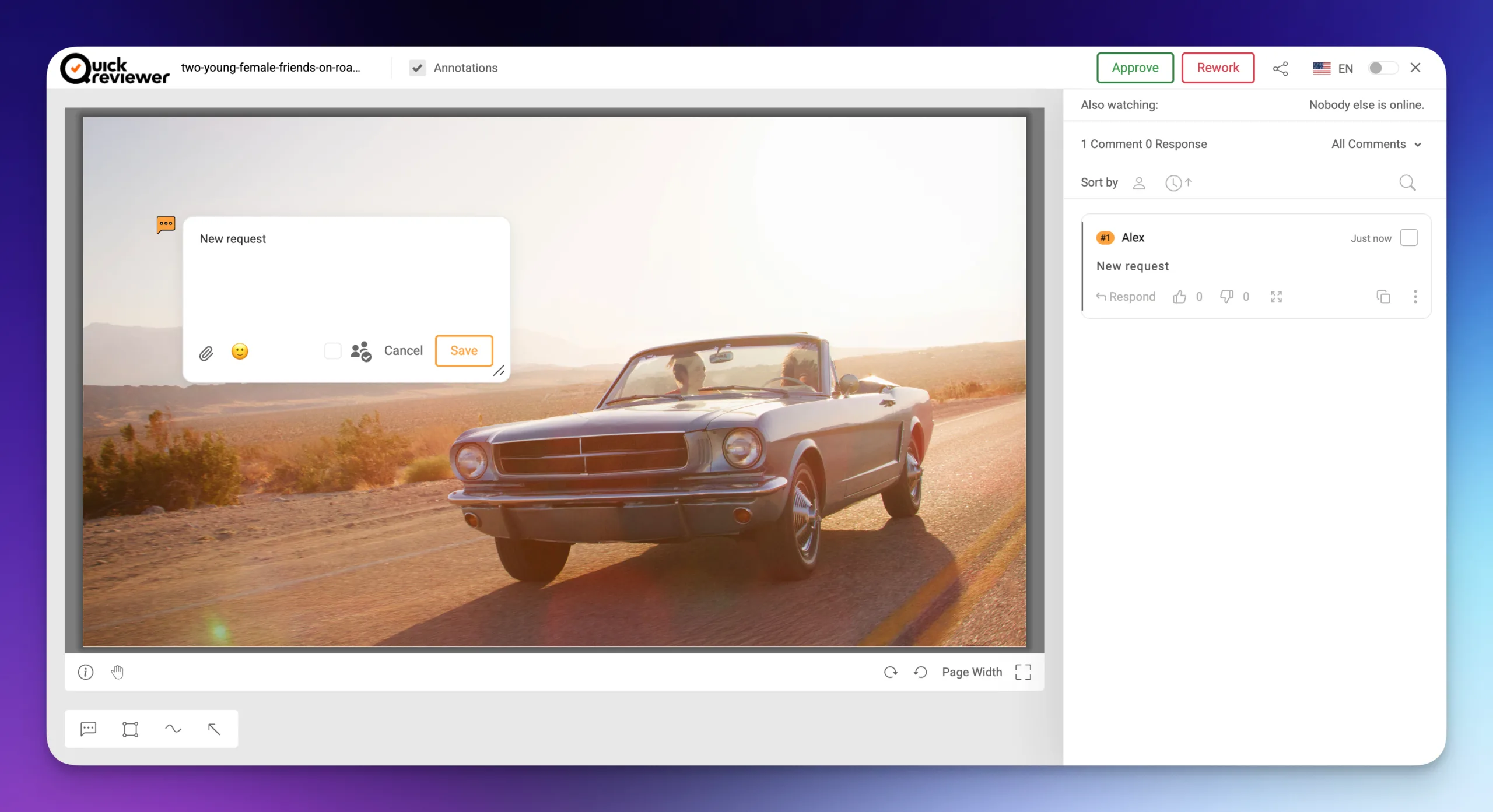Select the freehand draw tool
Viewport: 1493px width, 812px height.
coord(173,729)
